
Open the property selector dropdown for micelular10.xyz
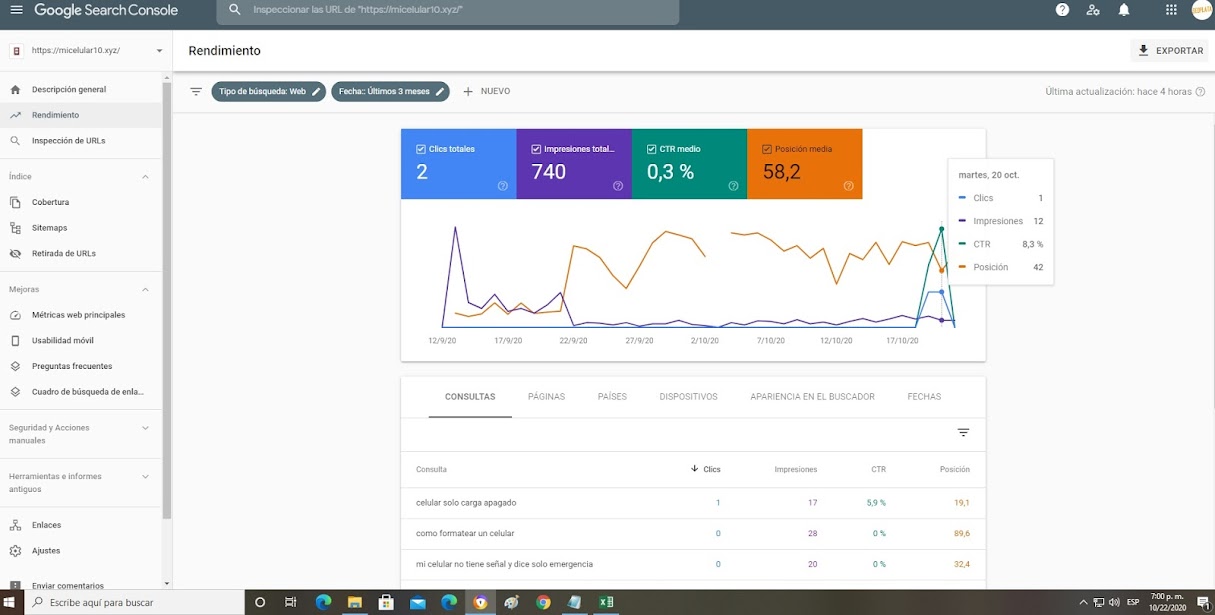159,51
